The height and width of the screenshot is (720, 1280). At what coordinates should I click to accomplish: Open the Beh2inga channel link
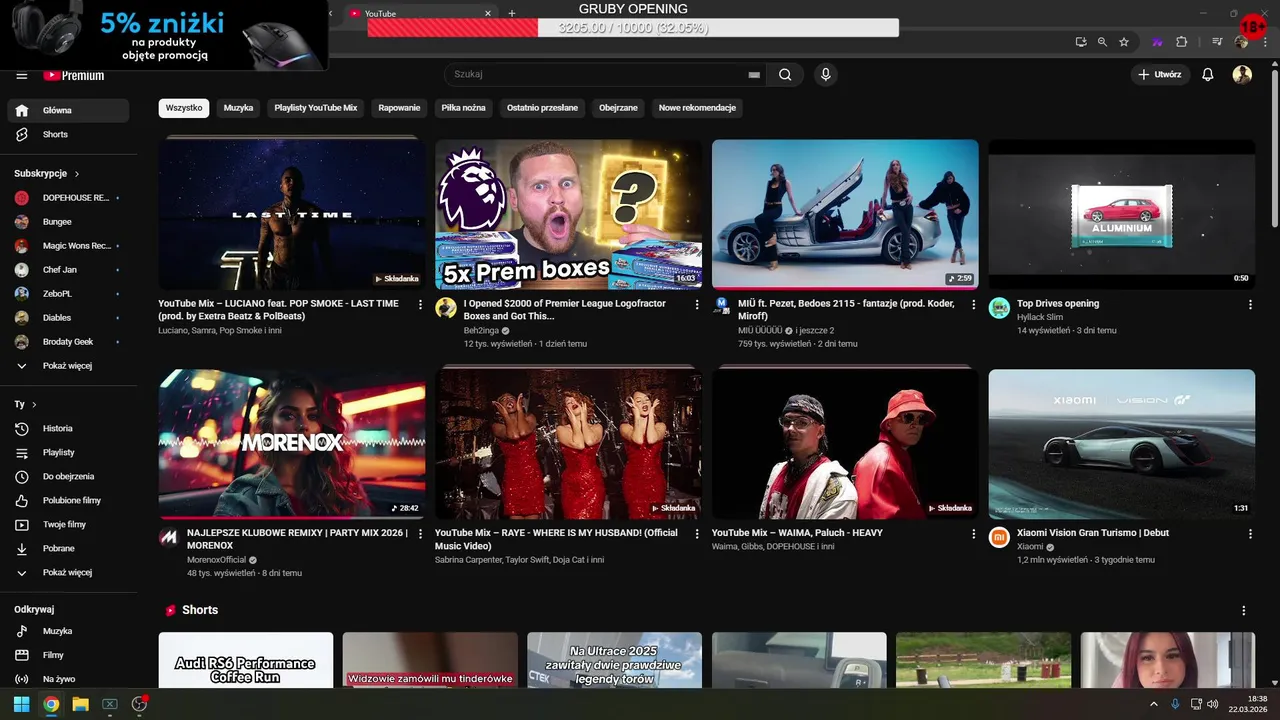[x=481, y=330]
